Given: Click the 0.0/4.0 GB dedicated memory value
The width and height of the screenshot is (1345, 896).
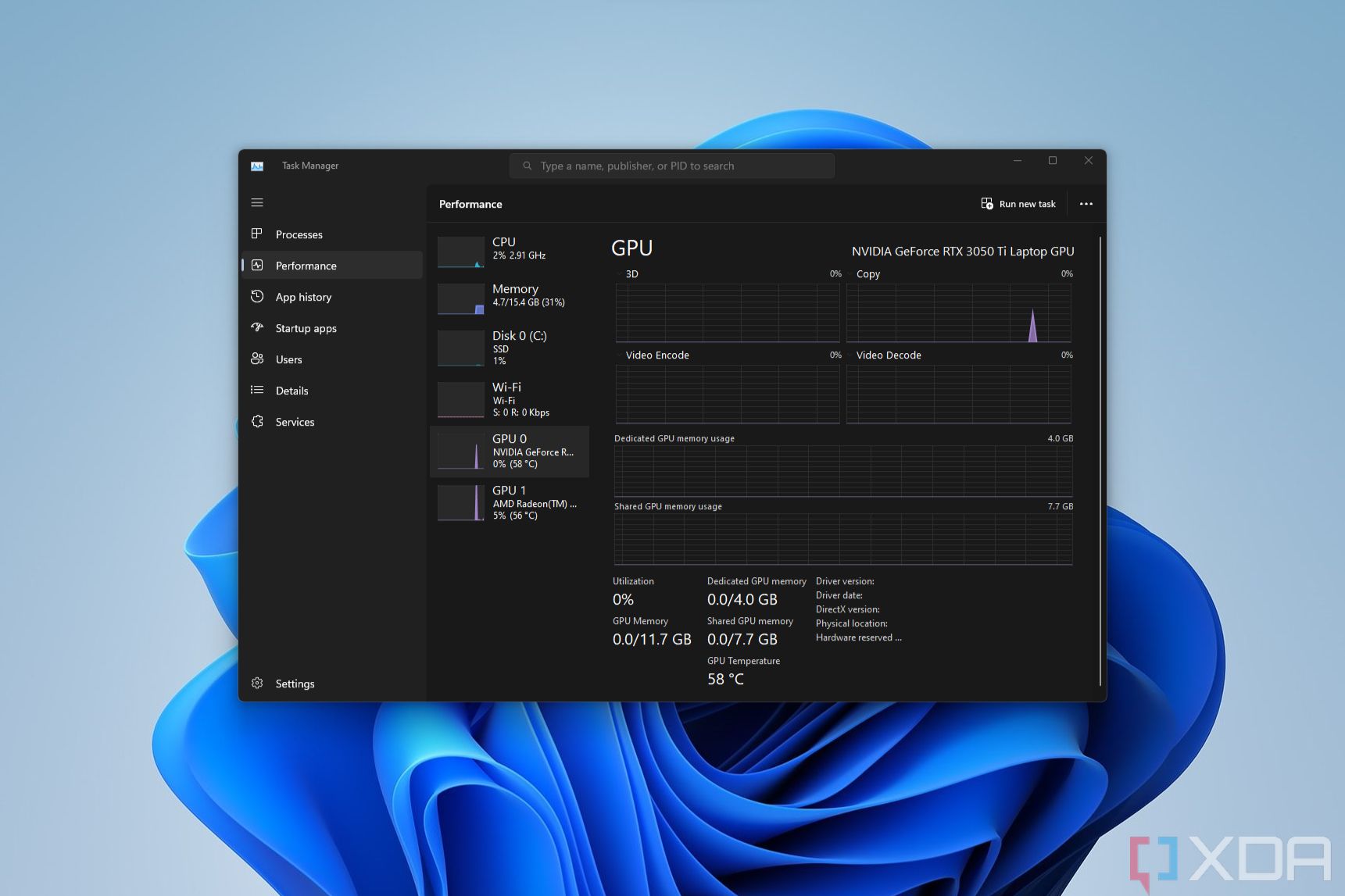Looking at the screenshot, I should (x=742, y=600).
